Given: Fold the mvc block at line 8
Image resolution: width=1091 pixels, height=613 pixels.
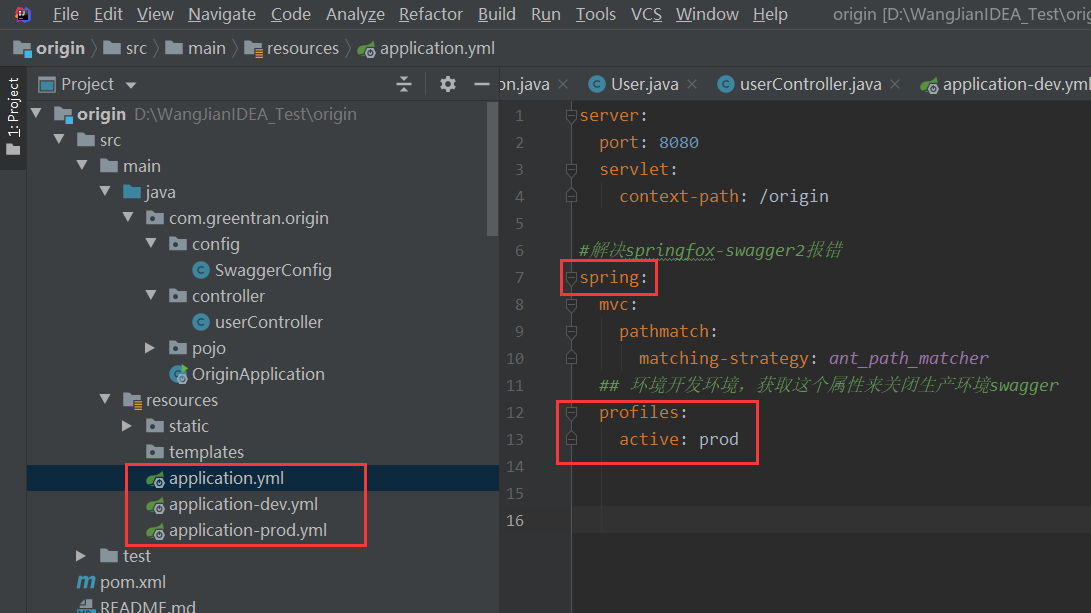Looking at the screenshot, I should (571, 304).
